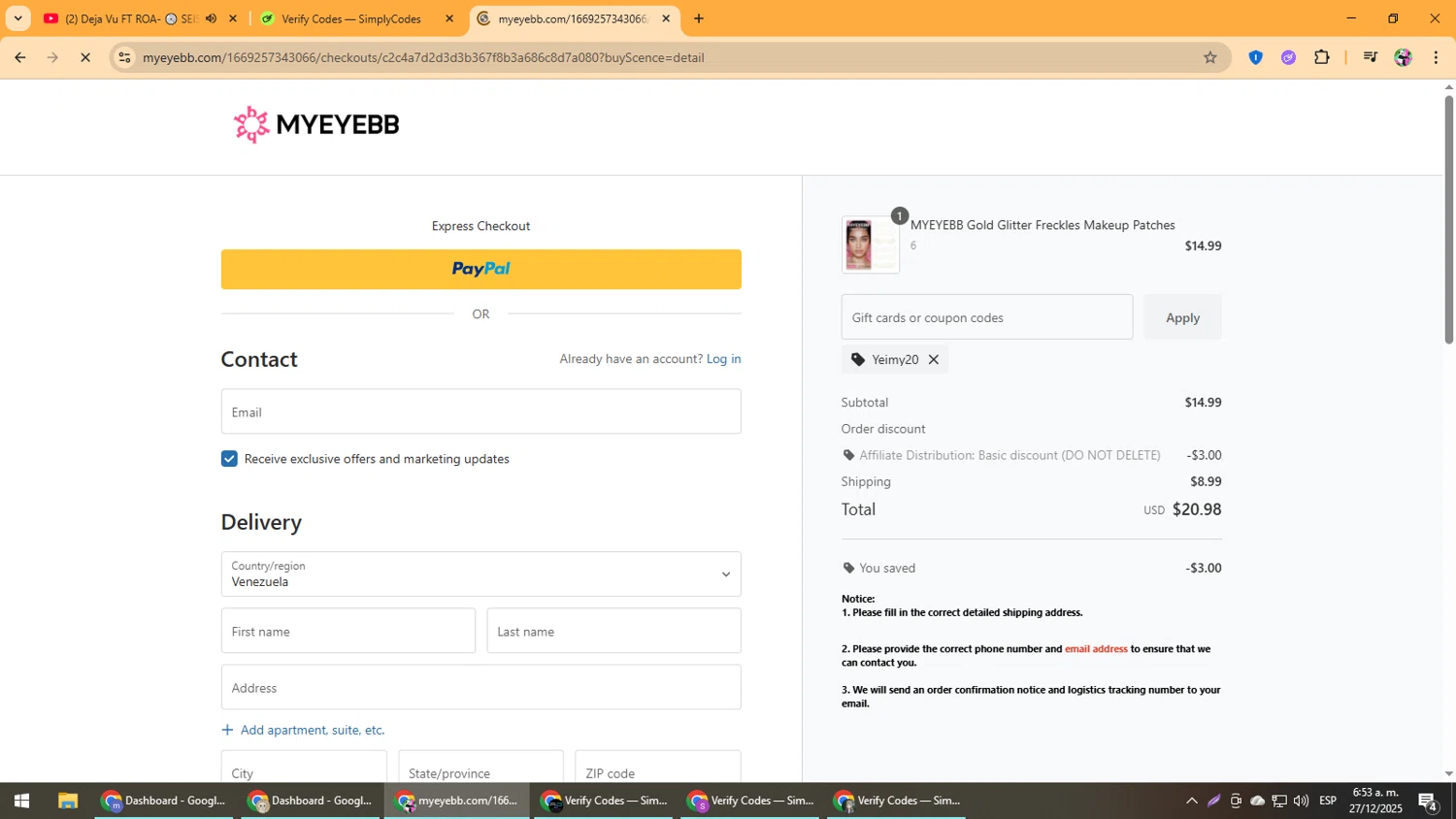This screenshot has height=819, width=1456.
Task: Toggle Receive exclusive offers checkbox
Action: point(229,459)
